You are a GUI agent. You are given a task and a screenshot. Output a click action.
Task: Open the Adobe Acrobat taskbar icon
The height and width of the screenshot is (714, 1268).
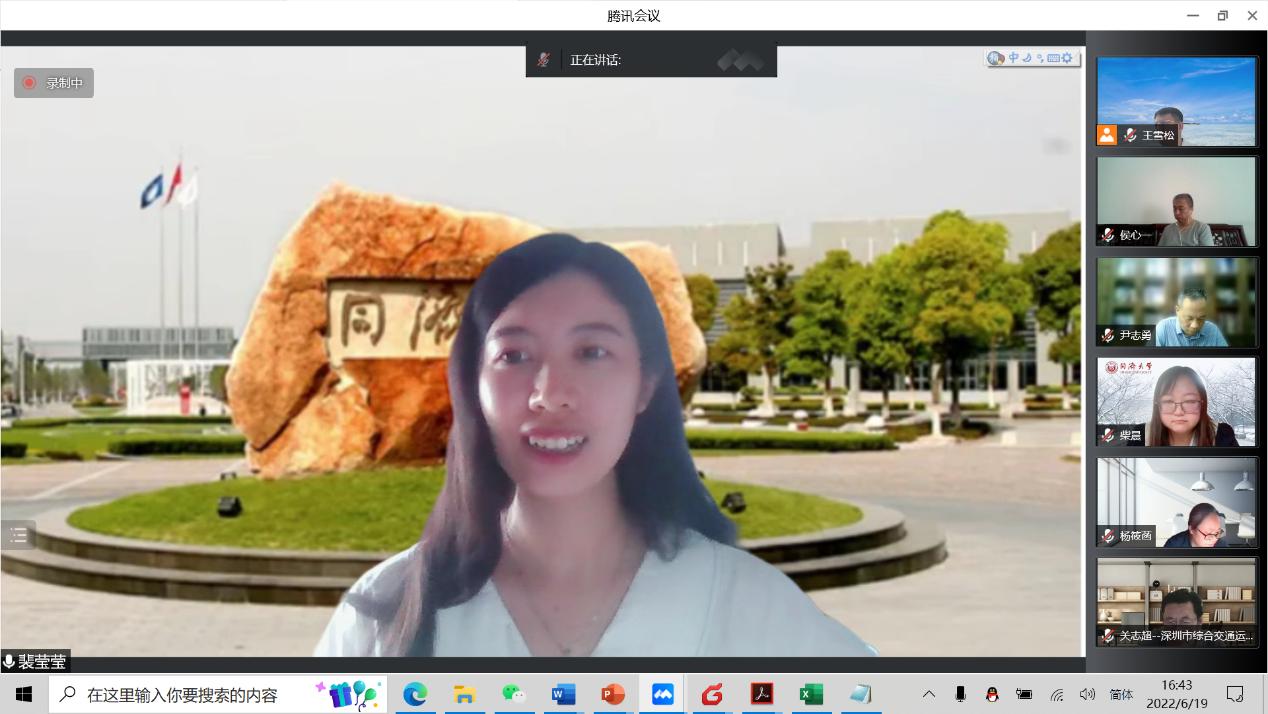762,694
